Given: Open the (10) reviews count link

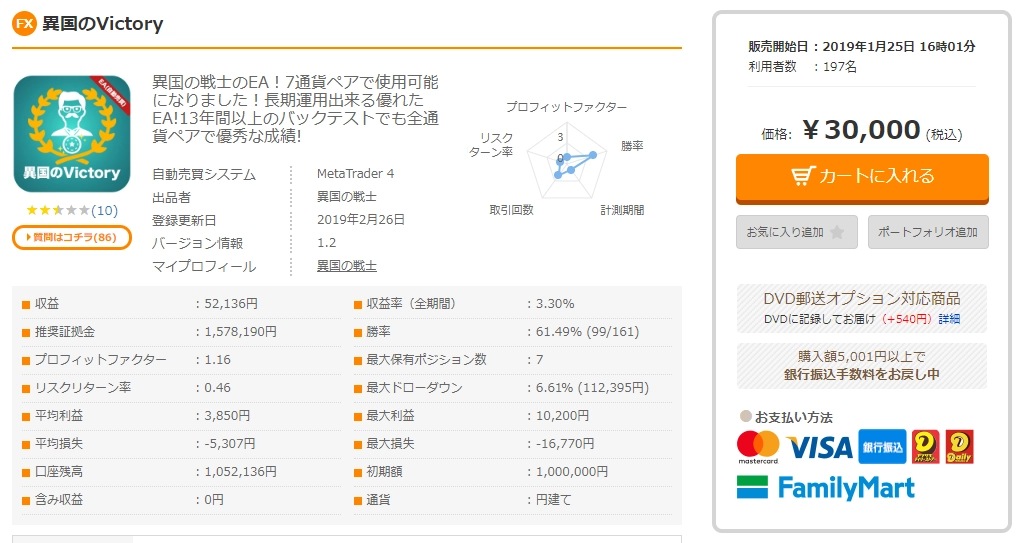Looking at the screenshot, I should point(104,211).
